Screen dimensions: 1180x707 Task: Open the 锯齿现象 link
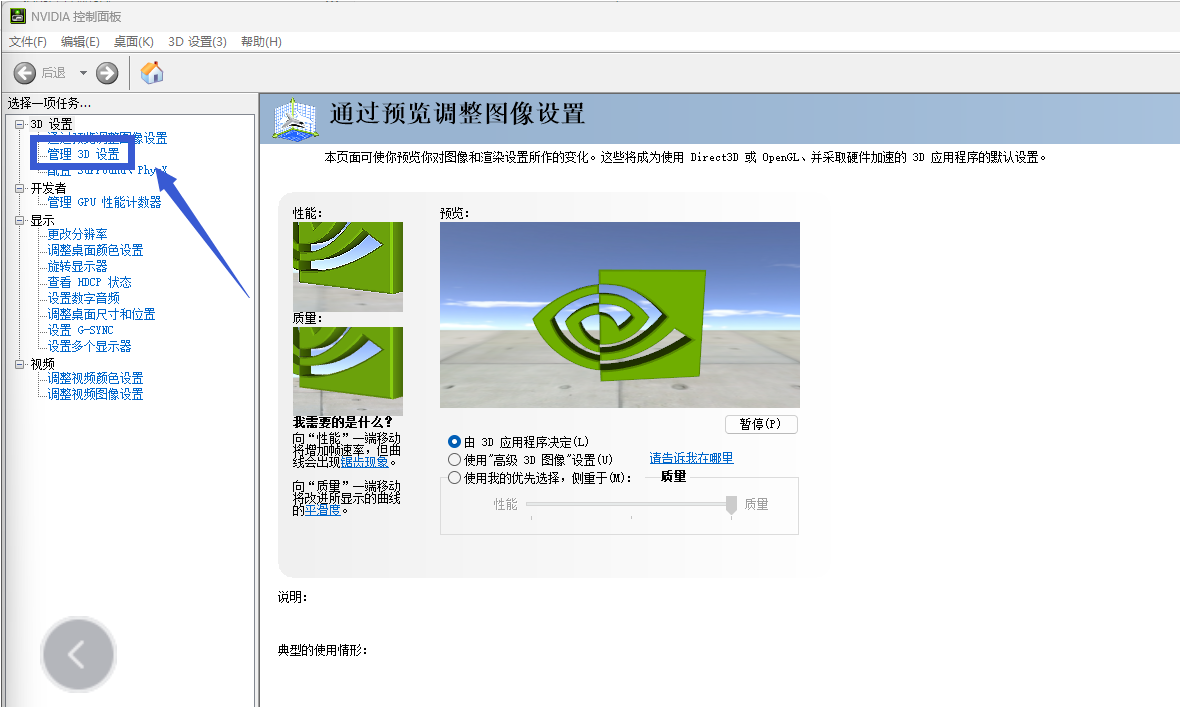point(365,462)
